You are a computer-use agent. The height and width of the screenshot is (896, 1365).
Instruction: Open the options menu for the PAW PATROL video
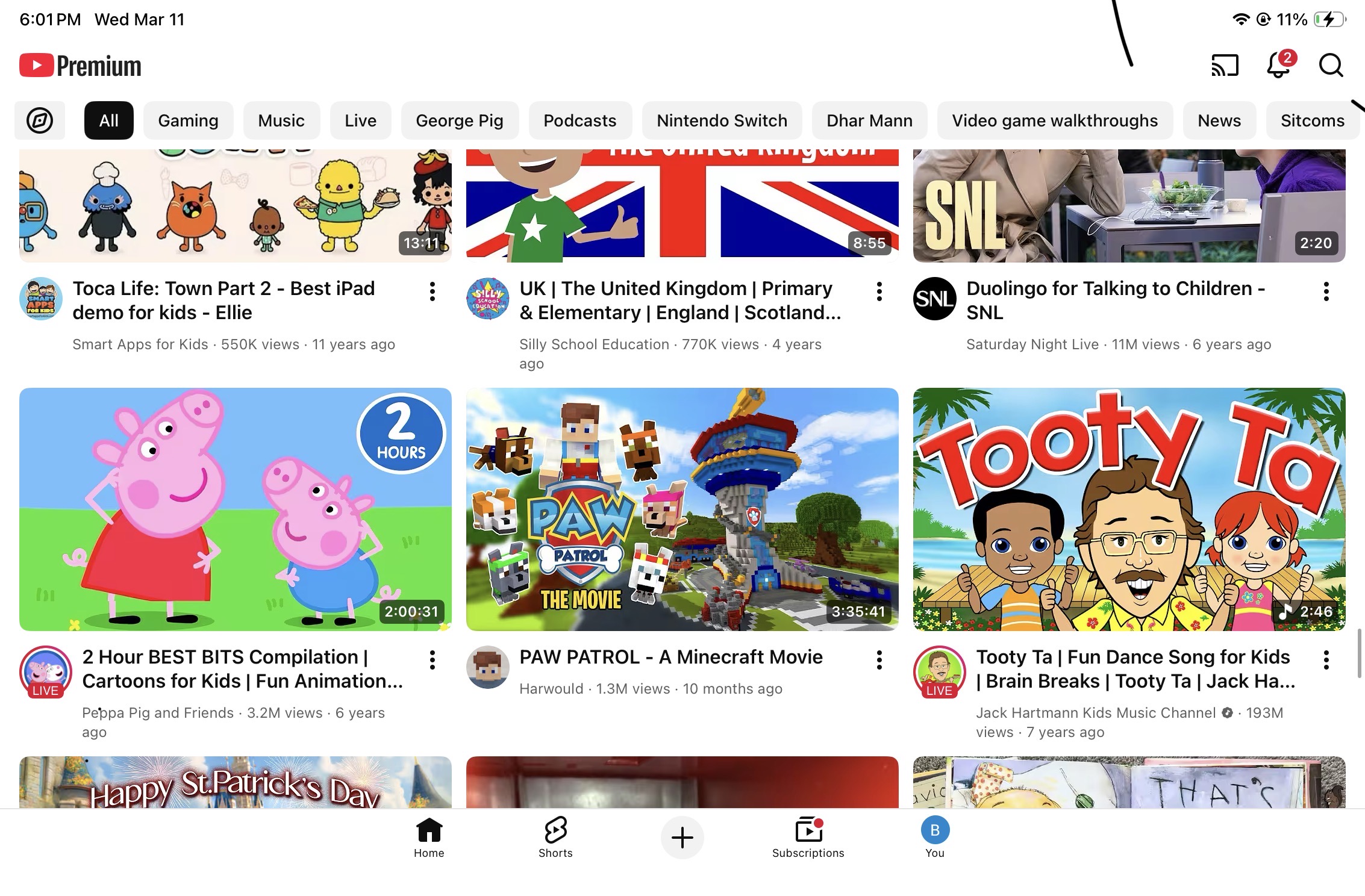pos(879,660)
